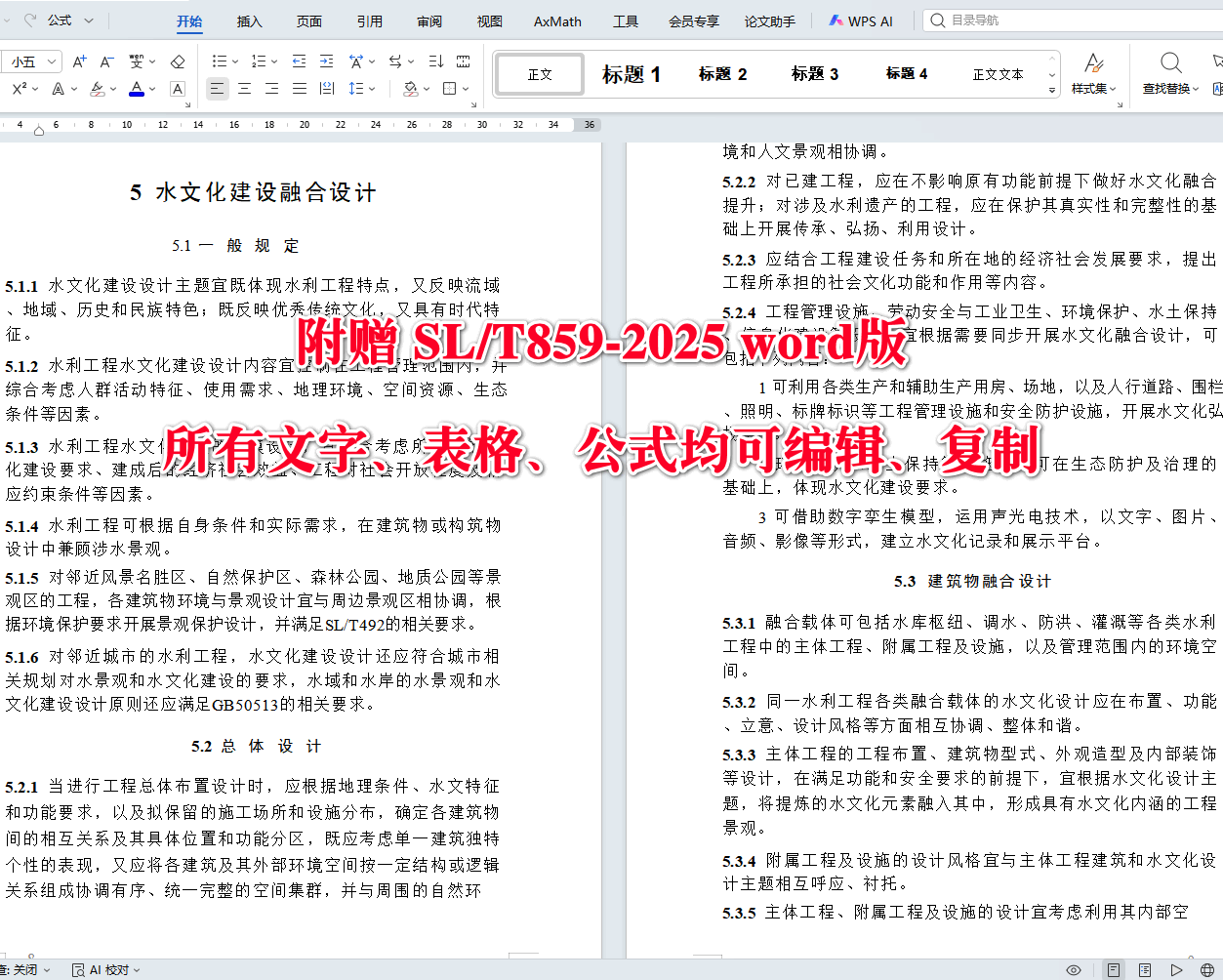The height and width of the screenshot is (980, 1223).
Task: Click the 目录导航 search field
Action: (x=1074, y=20)
